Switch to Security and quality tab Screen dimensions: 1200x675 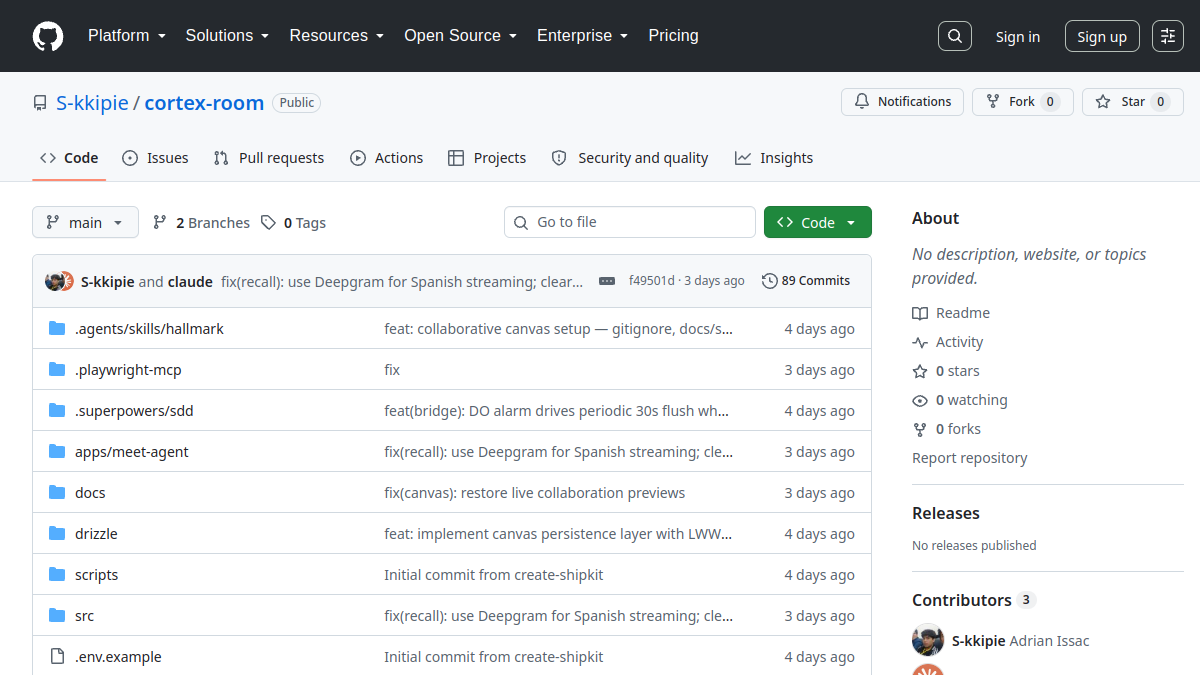tap(630, 158)
